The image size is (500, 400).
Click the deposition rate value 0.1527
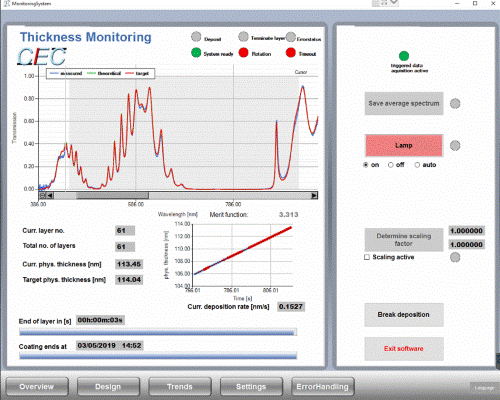291,307
